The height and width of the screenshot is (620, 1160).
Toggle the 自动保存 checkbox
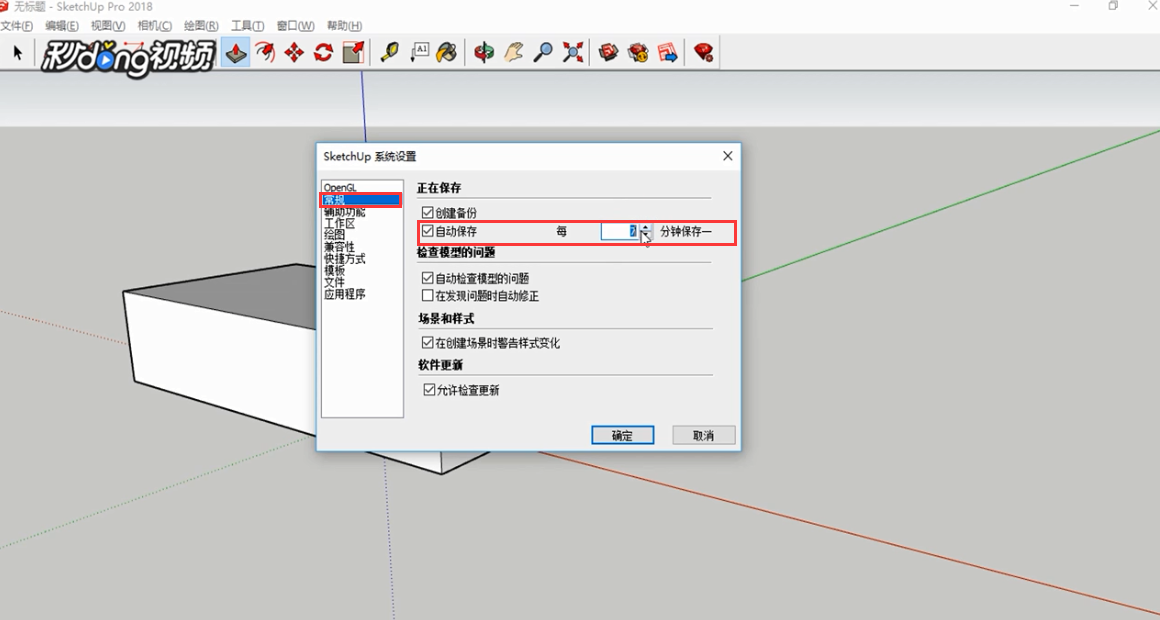[428, 232]
